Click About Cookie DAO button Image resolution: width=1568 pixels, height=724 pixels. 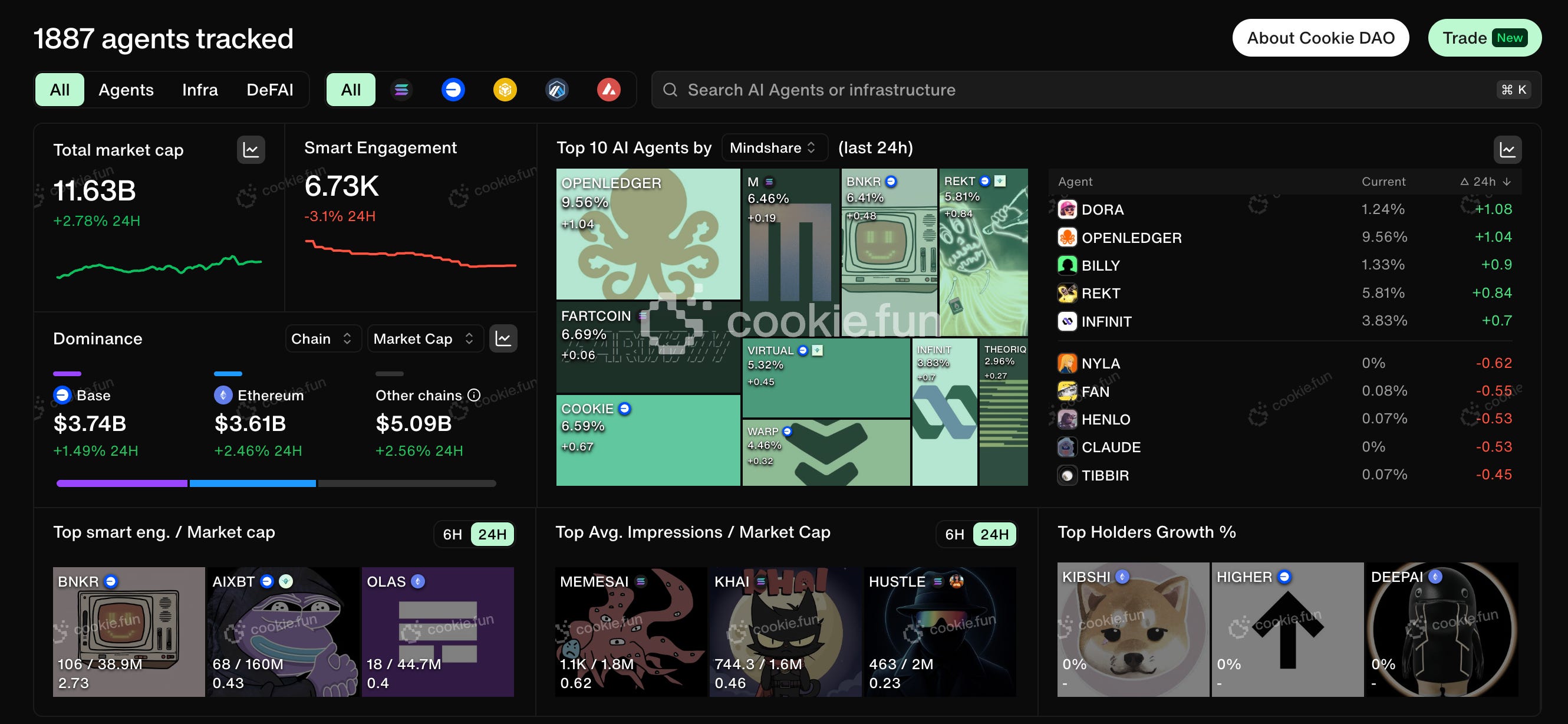point(1320,38)
